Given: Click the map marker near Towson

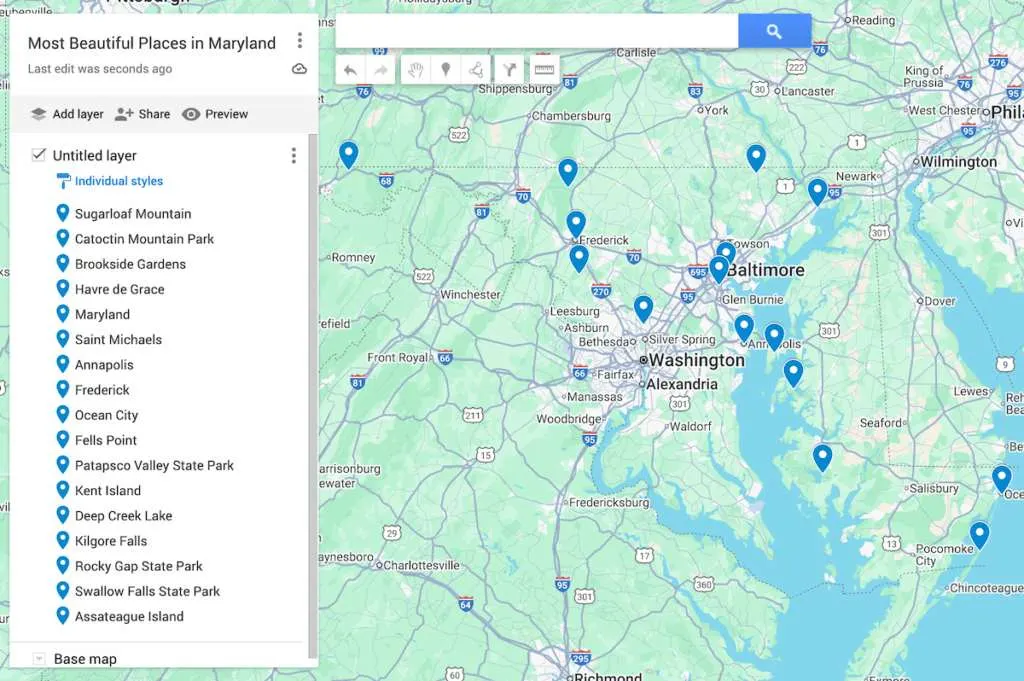Looking at the screenshot, I should [727, 251].
